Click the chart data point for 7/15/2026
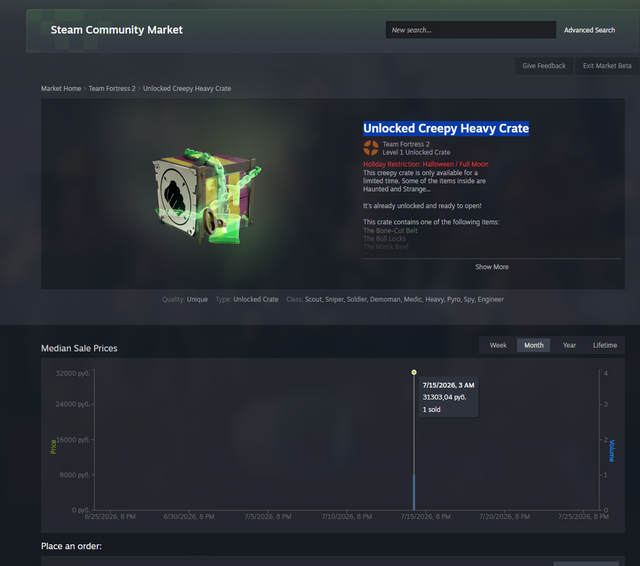 pyautogui.click(x=414, y=372)
